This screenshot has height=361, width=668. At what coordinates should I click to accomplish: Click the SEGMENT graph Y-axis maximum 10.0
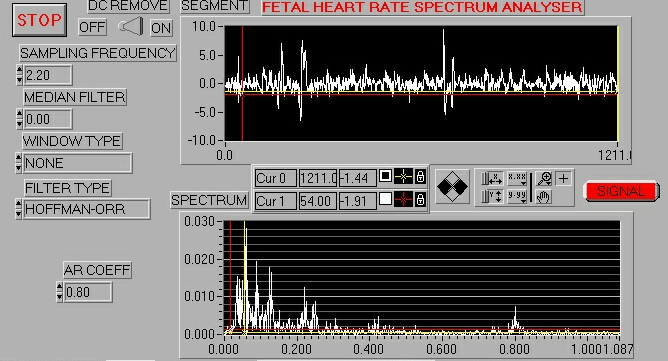(x=204, y=26)
